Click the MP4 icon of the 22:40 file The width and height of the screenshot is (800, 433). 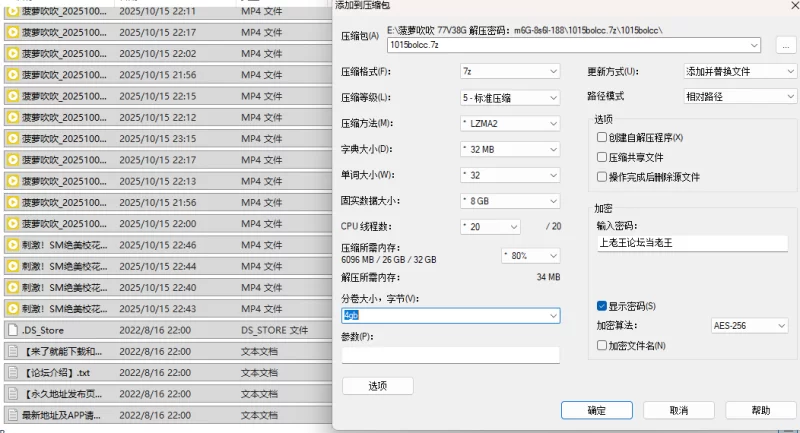(13, 288)
